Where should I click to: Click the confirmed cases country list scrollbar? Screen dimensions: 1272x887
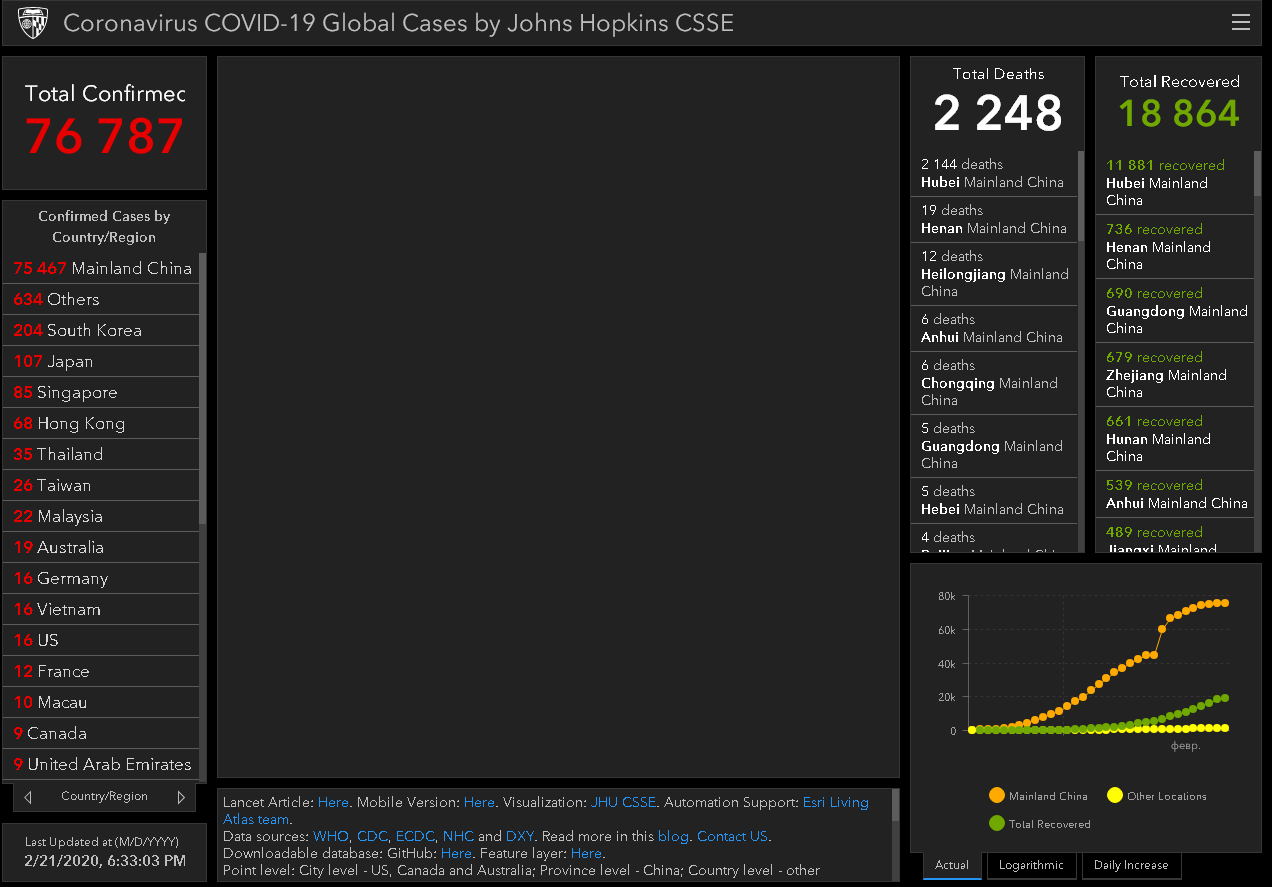202,388
